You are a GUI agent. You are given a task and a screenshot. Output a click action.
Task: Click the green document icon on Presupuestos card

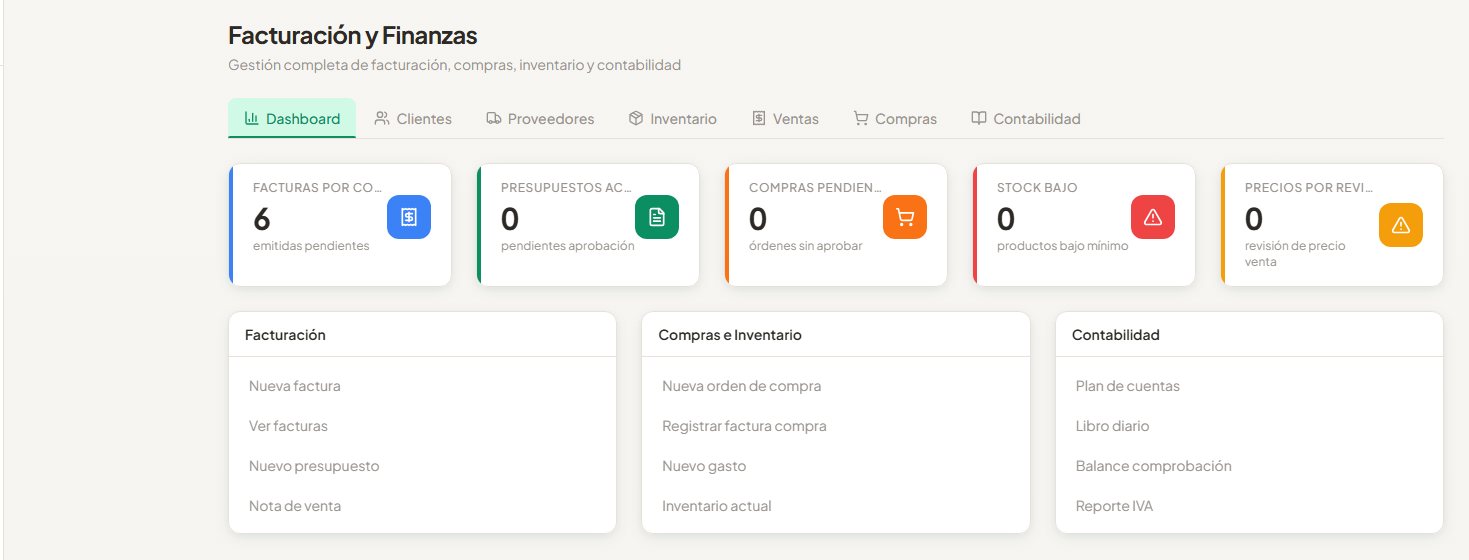pos(657,217)
